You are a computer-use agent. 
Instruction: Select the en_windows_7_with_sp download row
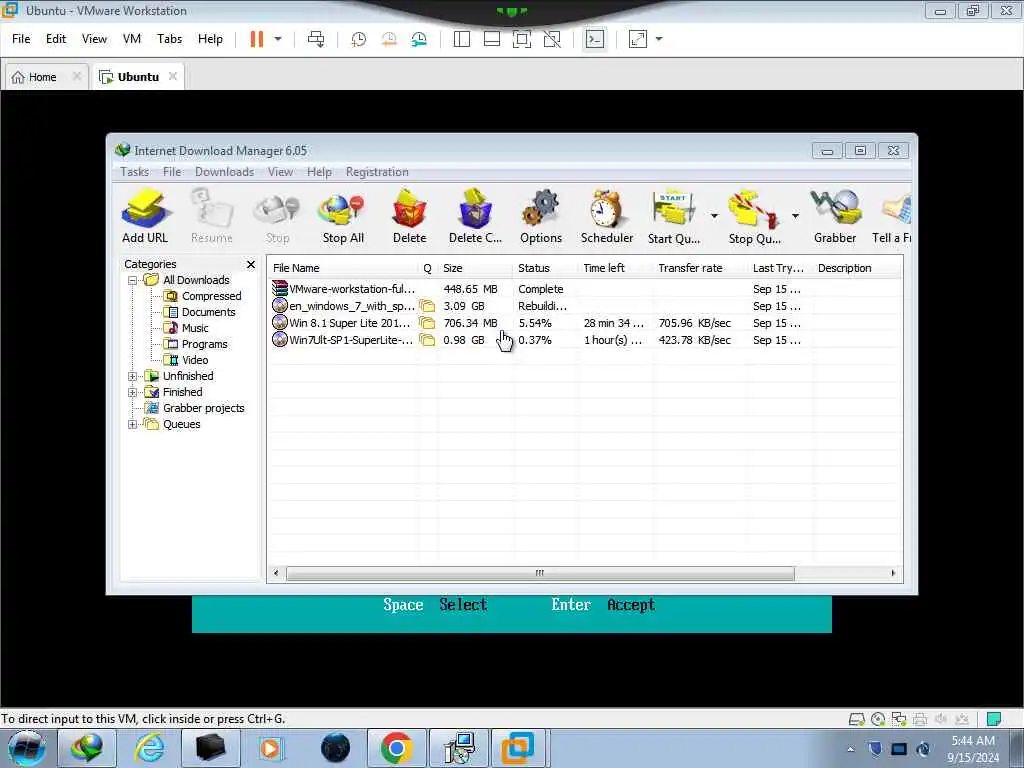click(x=584, y=306)
